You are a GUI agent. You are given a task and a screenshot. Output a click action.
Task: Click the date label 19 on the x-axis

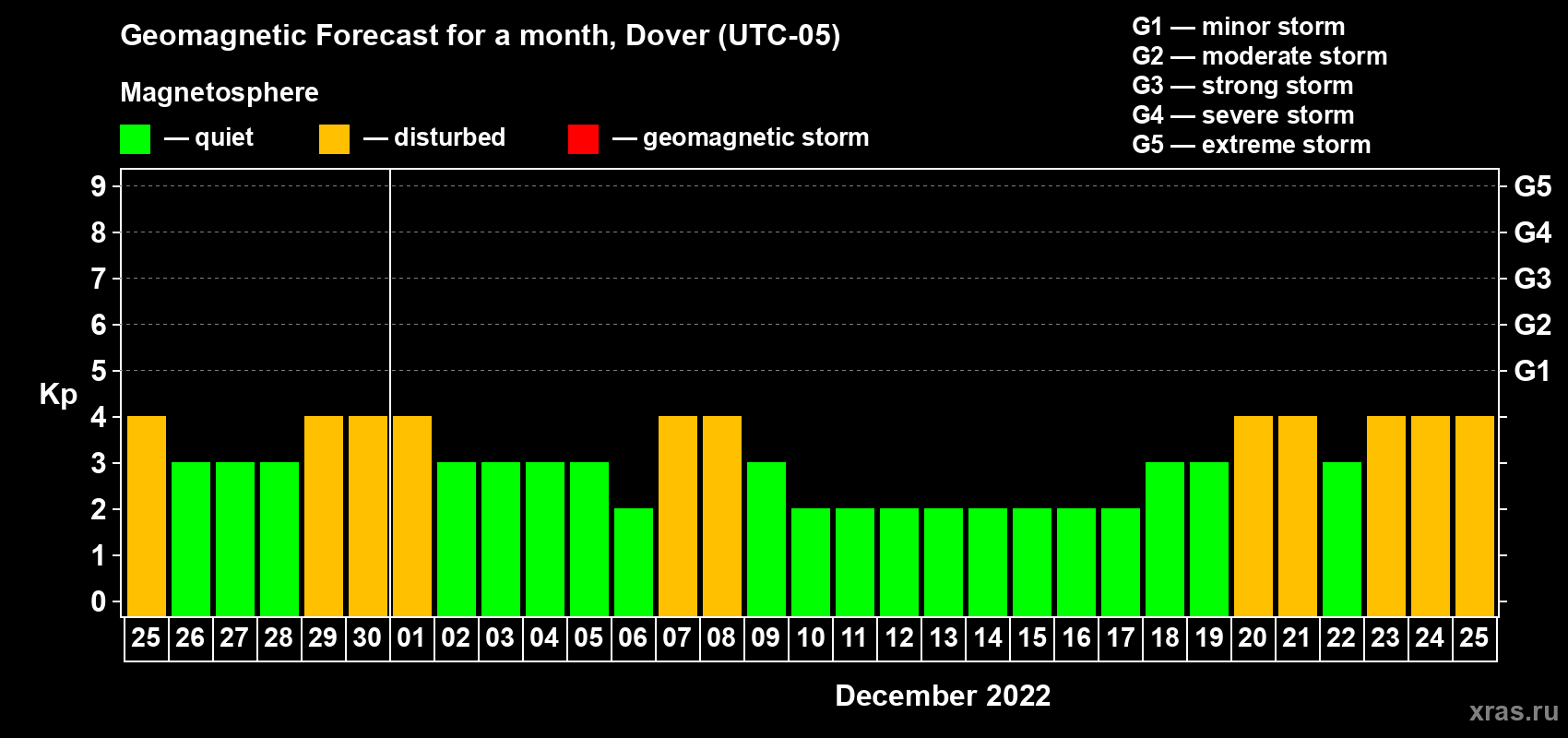tap(1209, 637)
